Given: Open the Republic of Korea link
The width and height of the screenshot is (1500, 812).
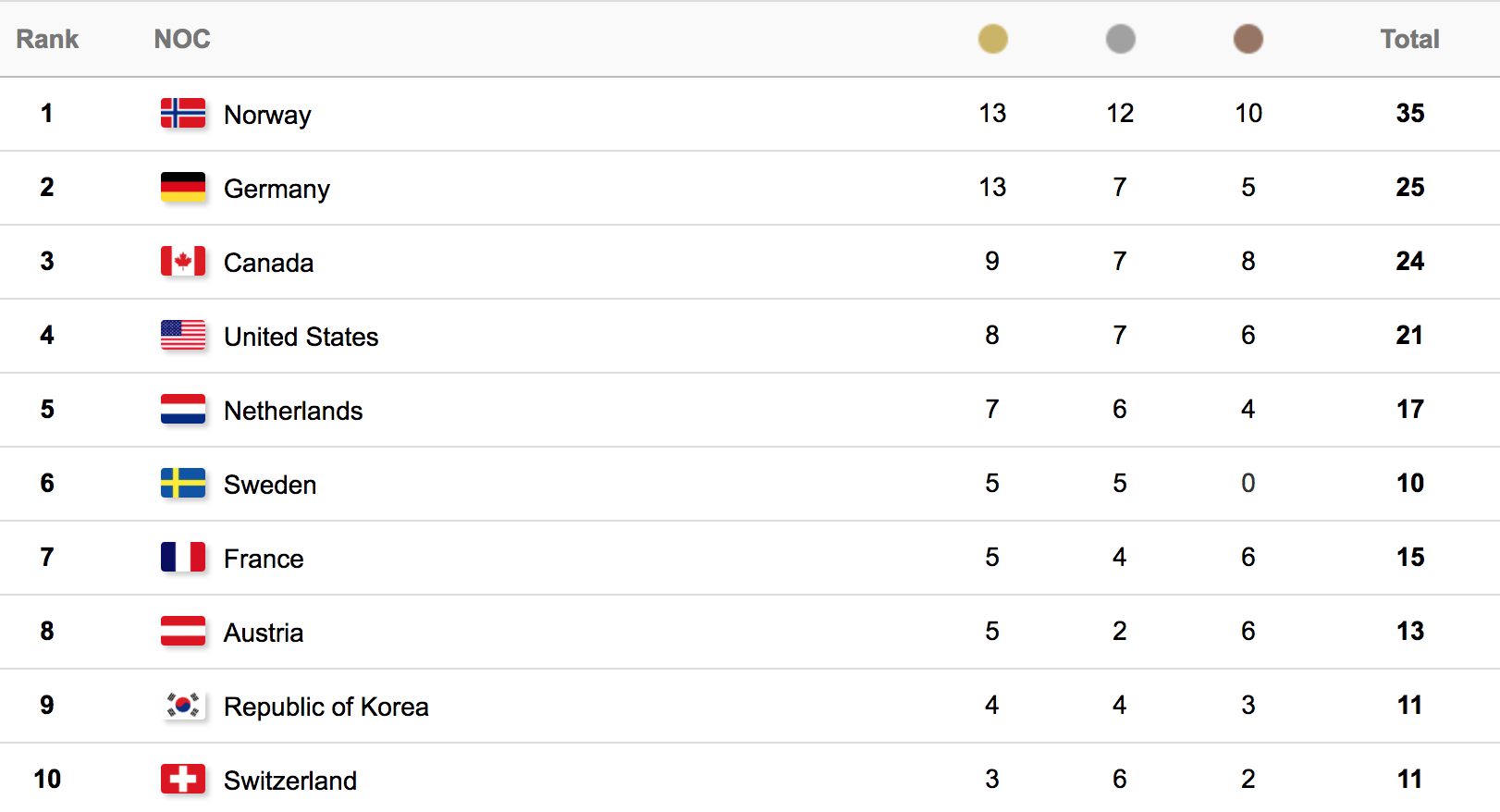Looking at the screenshot, I should click(326, 707).
